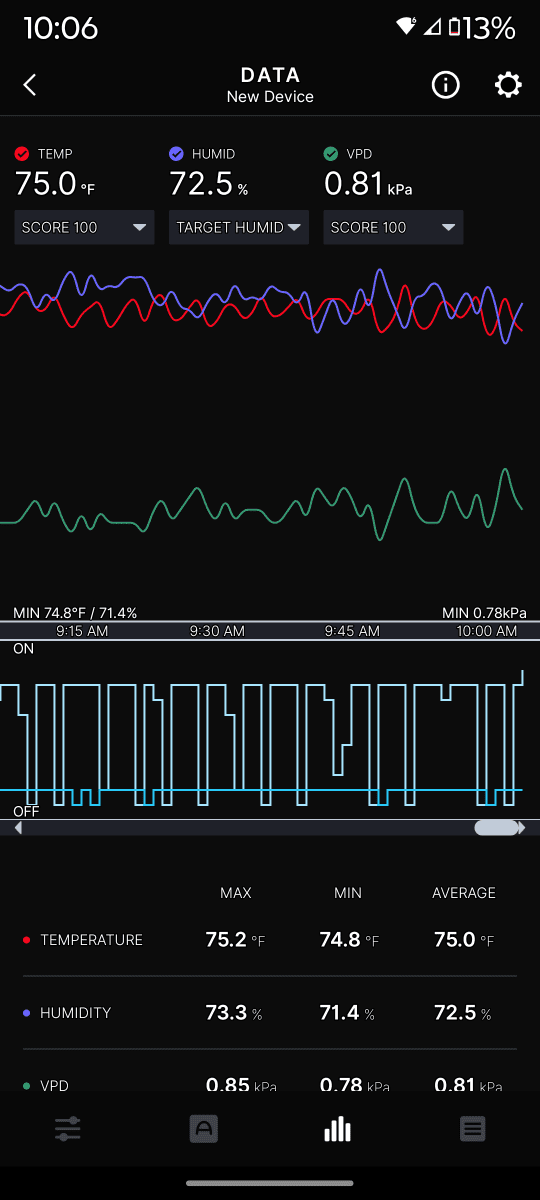
Task: Tap humidity max value 73.3 %
Action: point(234,1013)
